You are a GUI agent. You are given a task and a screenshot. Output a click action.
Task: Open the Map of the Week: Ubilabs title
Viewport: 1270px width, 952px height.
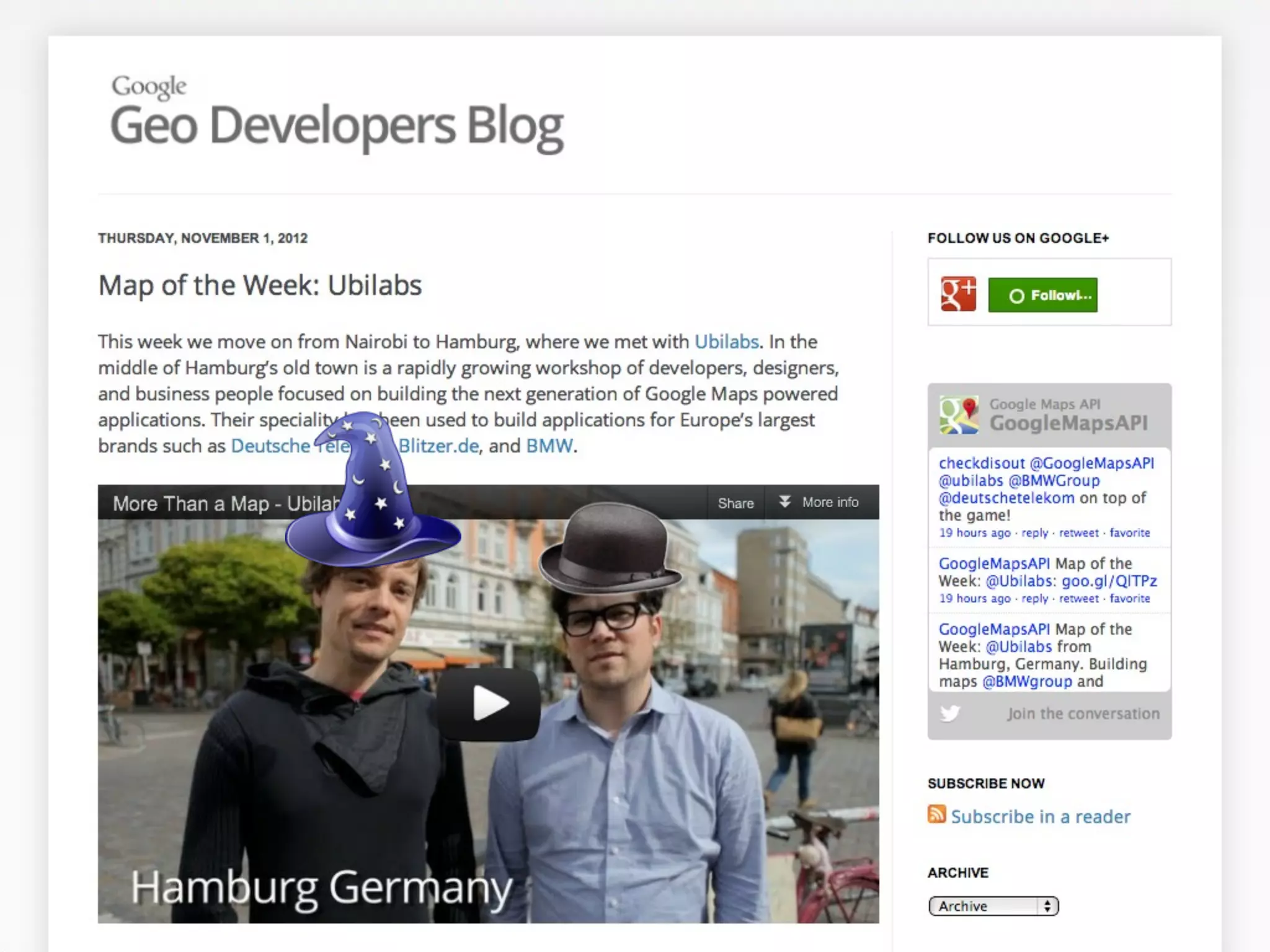(260, 286)
